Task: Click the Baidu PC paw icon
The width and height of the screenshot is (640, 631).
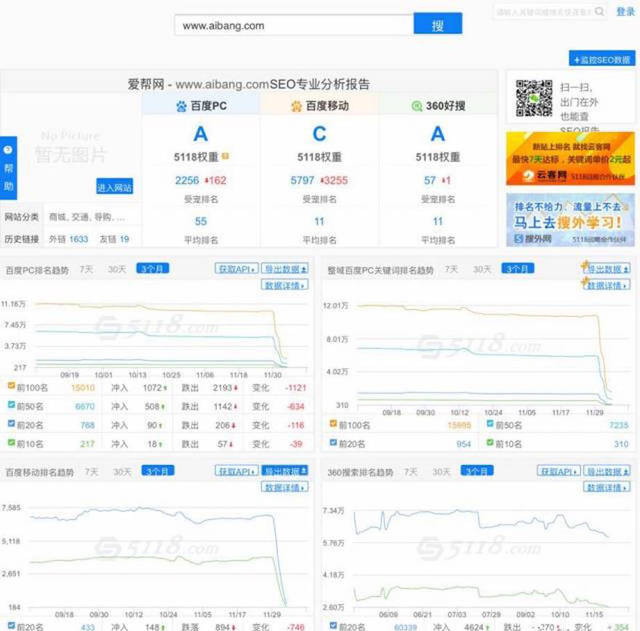Action: [x=181, y=105]
